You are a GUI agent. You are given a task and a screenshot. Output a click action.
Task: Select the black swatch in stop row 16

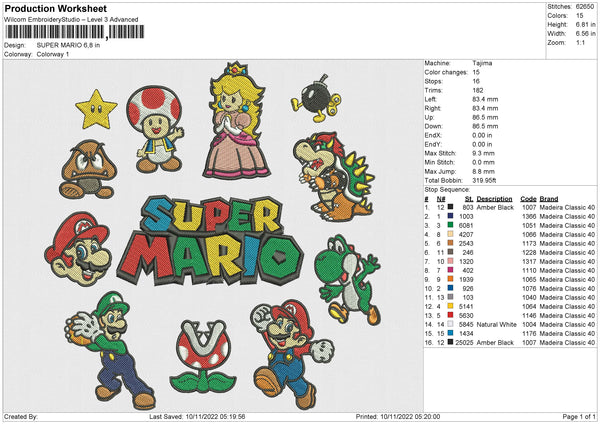click(450, 342)
